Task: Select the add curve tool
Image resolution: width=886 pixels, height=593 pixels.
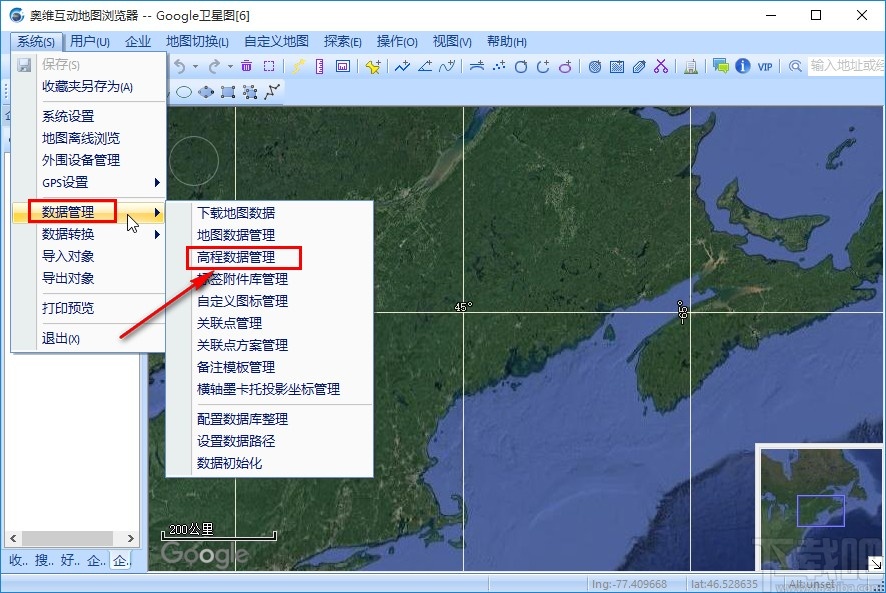Action: point(447,66)
